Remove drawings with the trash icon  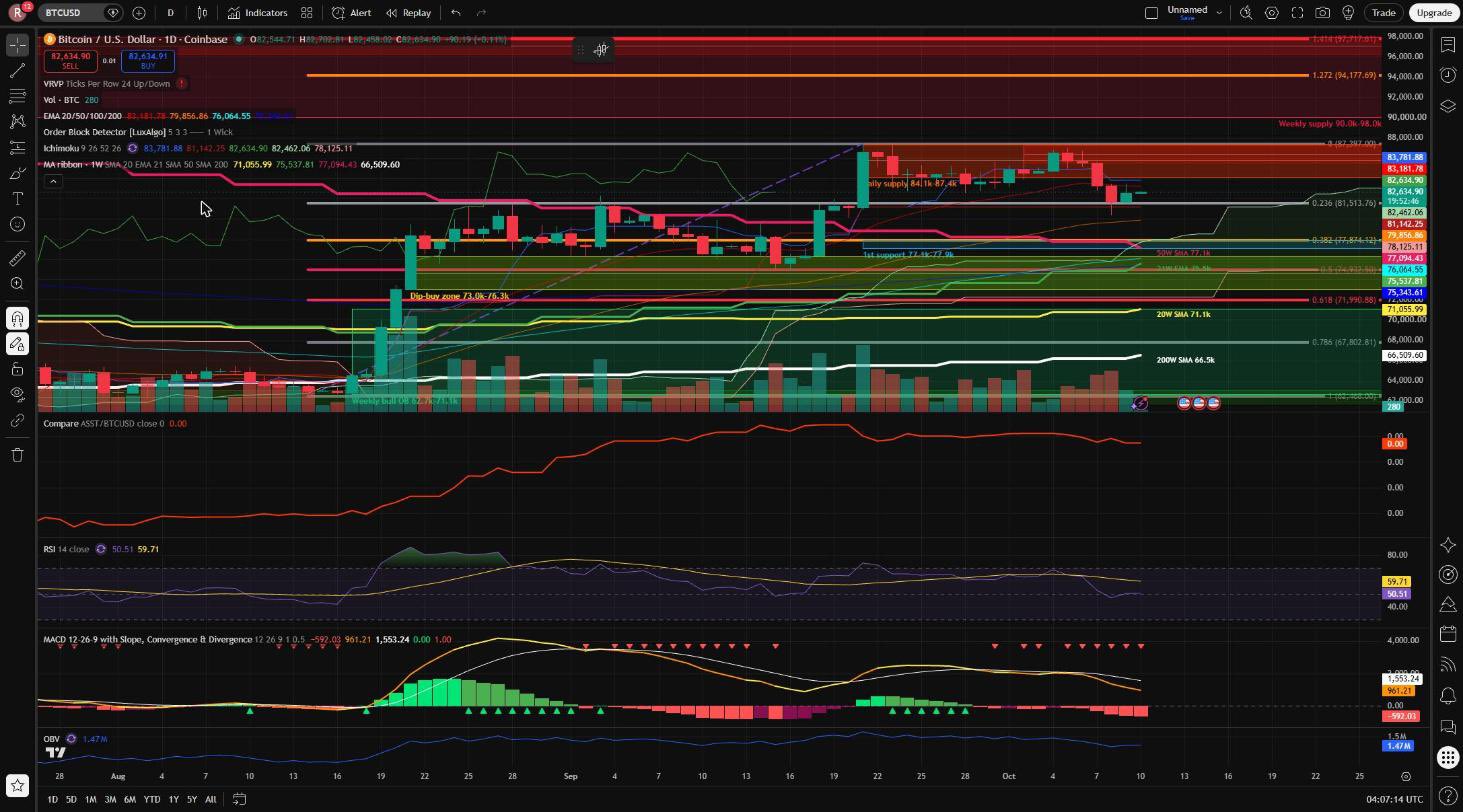(17, 455)
